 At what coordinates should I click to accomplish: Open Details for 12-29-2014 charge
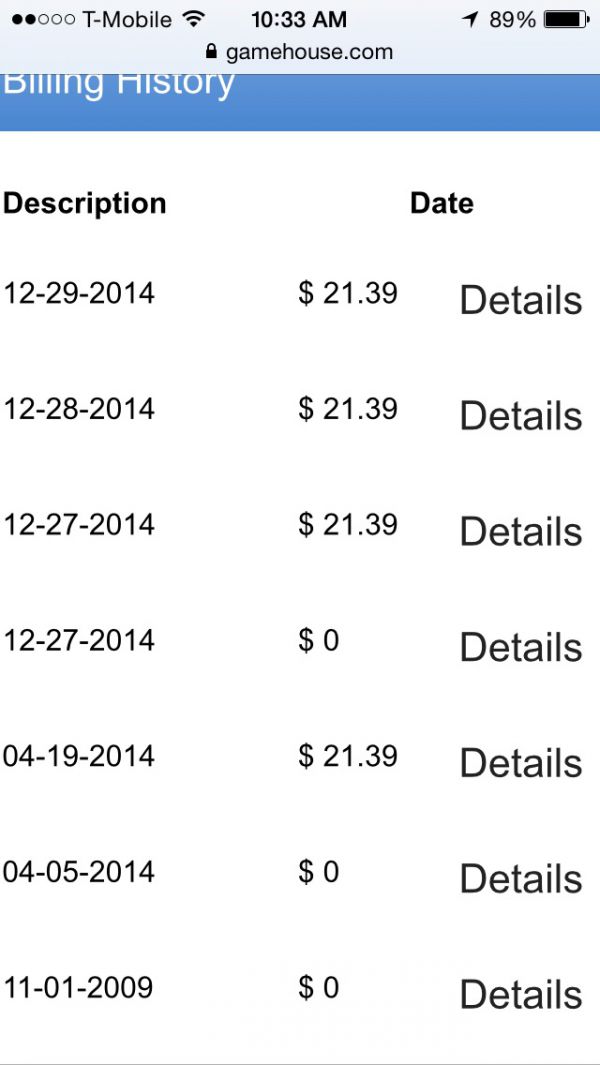(x=520, y=300)
